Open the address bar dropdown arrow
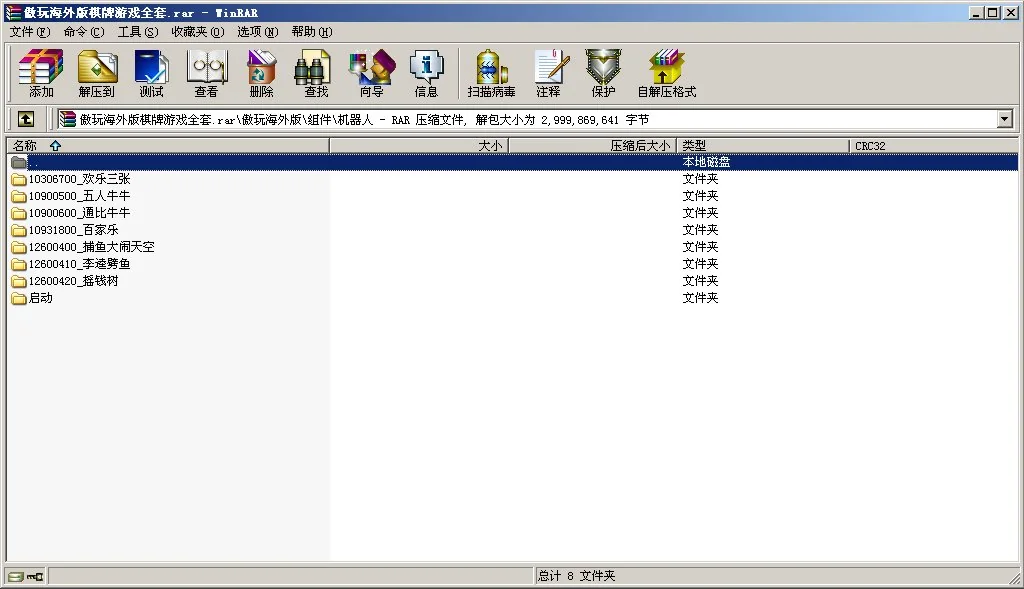The image size is (1024, 589). pos(1005,118)
